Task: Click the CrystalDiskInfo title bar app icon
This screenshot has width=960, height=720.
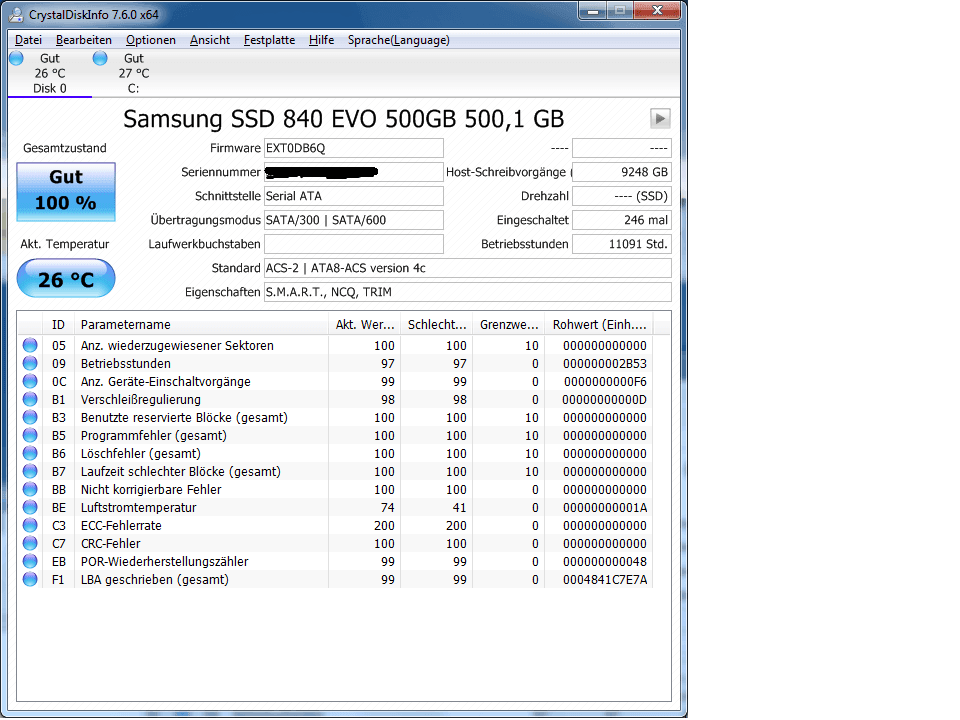Action: click(x=16, y=14)
